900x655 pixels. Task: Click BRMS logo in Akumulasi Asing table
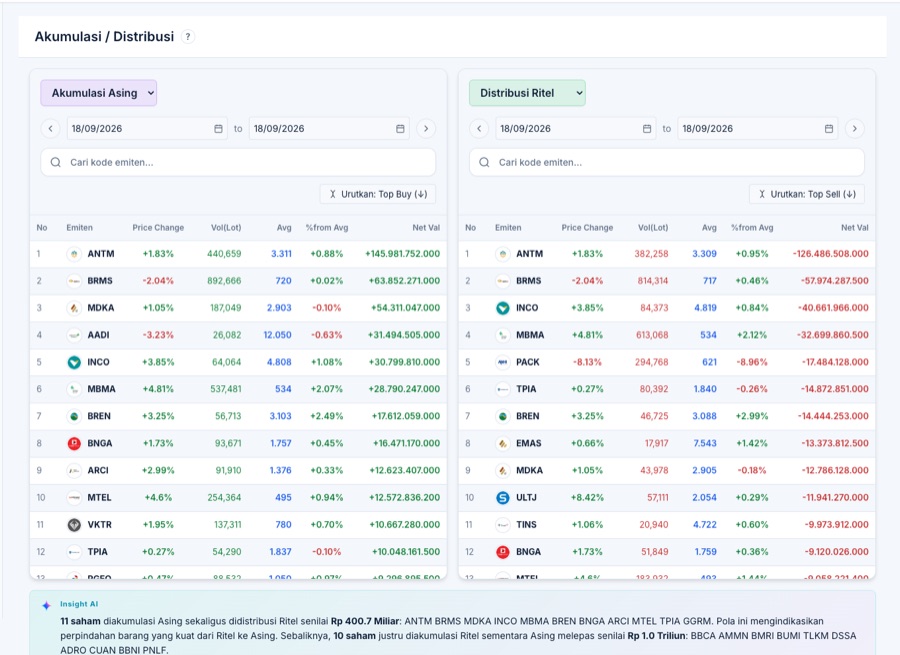(x=74, y=281)
